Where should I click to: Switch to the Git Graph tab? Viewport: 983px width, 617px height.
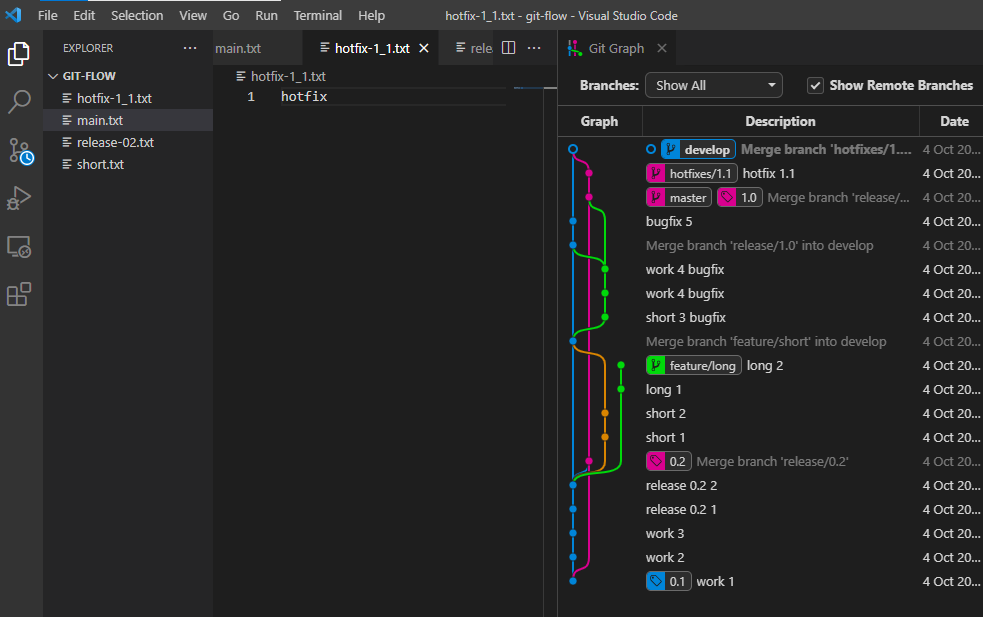pyautogui.click(x=616, y=48)
